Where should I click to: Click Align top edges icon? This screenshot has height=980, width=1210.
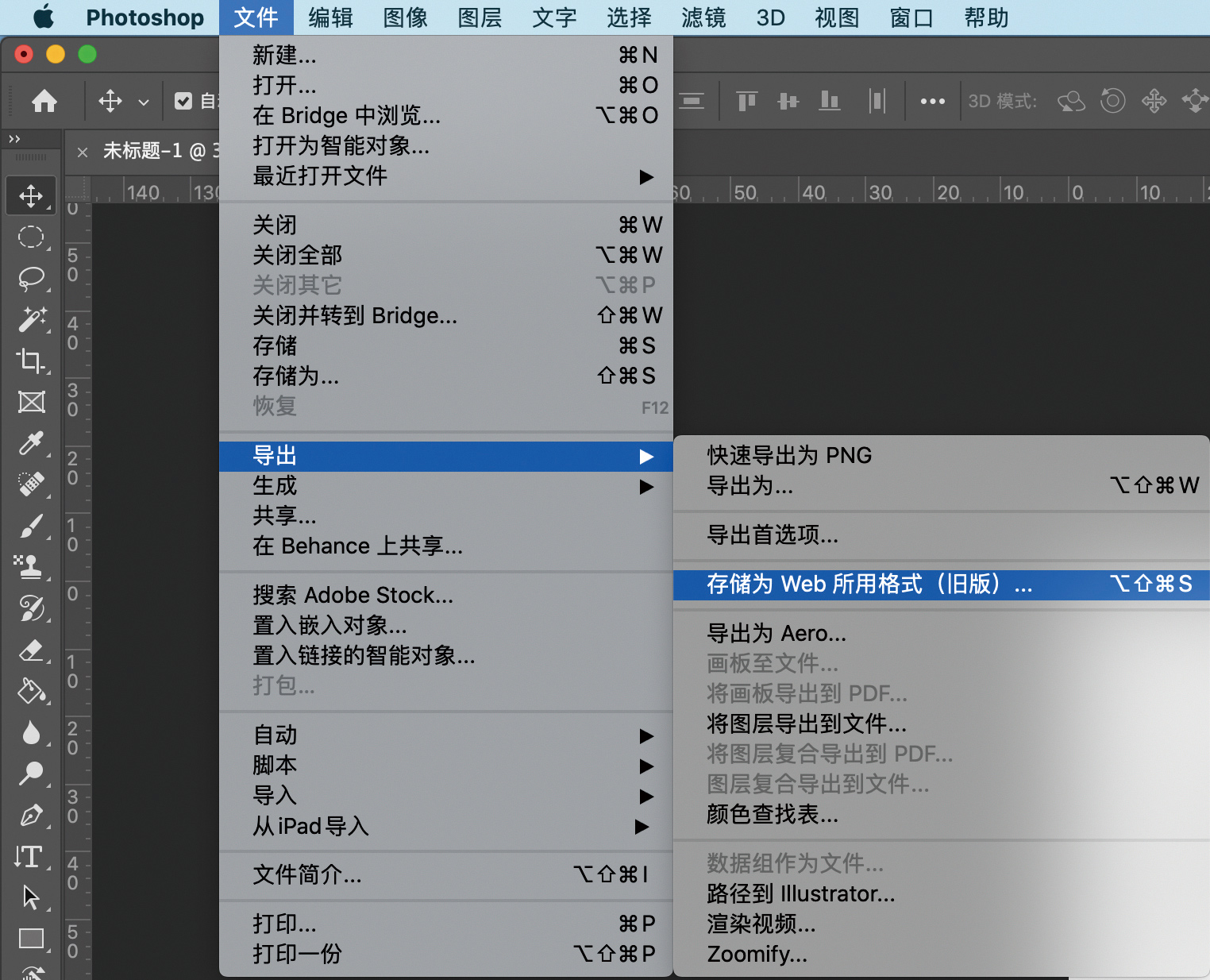746,101
